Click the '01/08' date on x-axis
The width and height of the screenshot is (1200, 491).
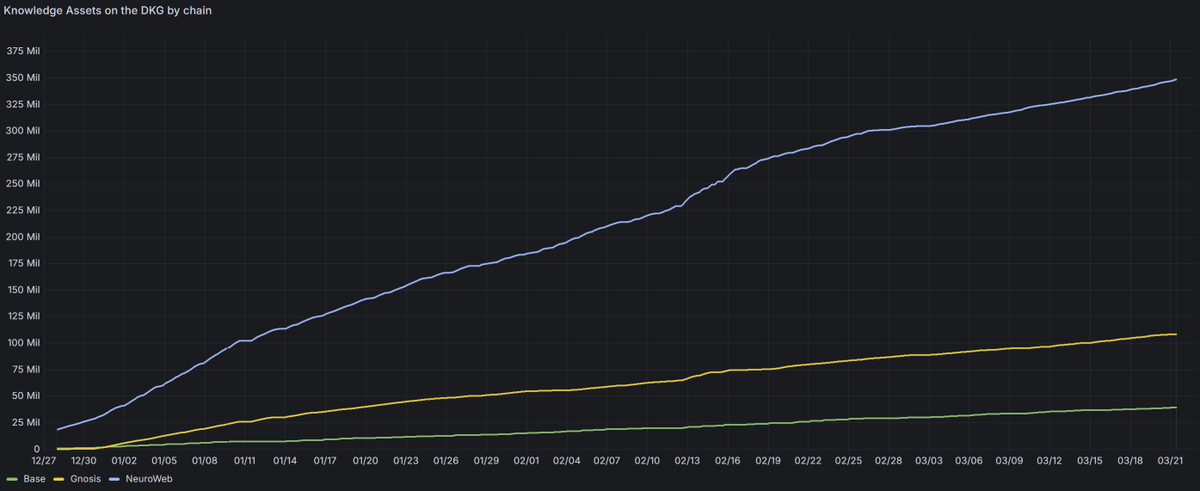coord(205,461)
